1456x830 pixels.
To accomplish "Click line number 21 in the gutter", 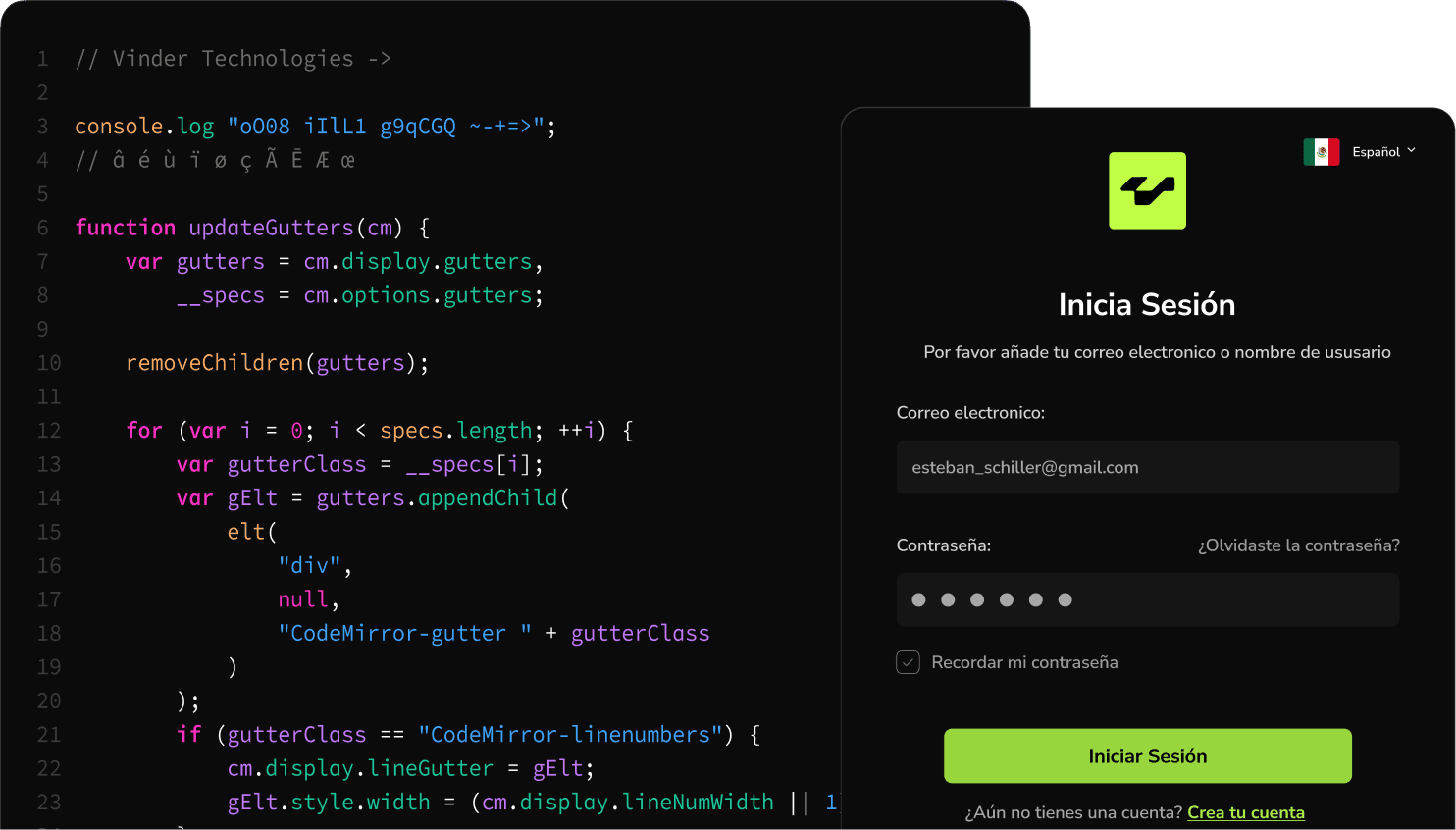I will (48, 735).
